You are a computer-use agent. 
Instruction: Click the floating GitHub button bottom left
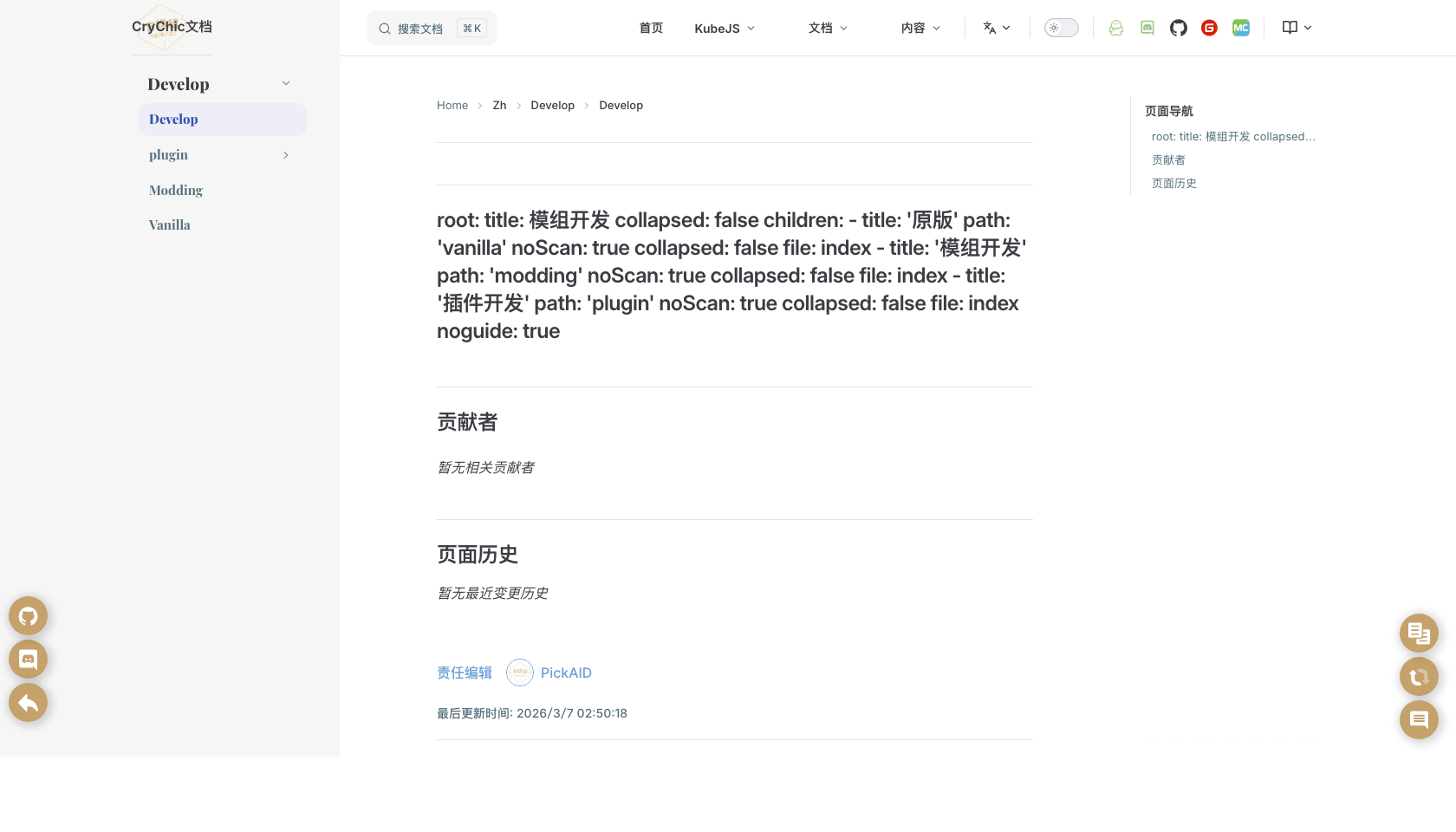point(28,615)
